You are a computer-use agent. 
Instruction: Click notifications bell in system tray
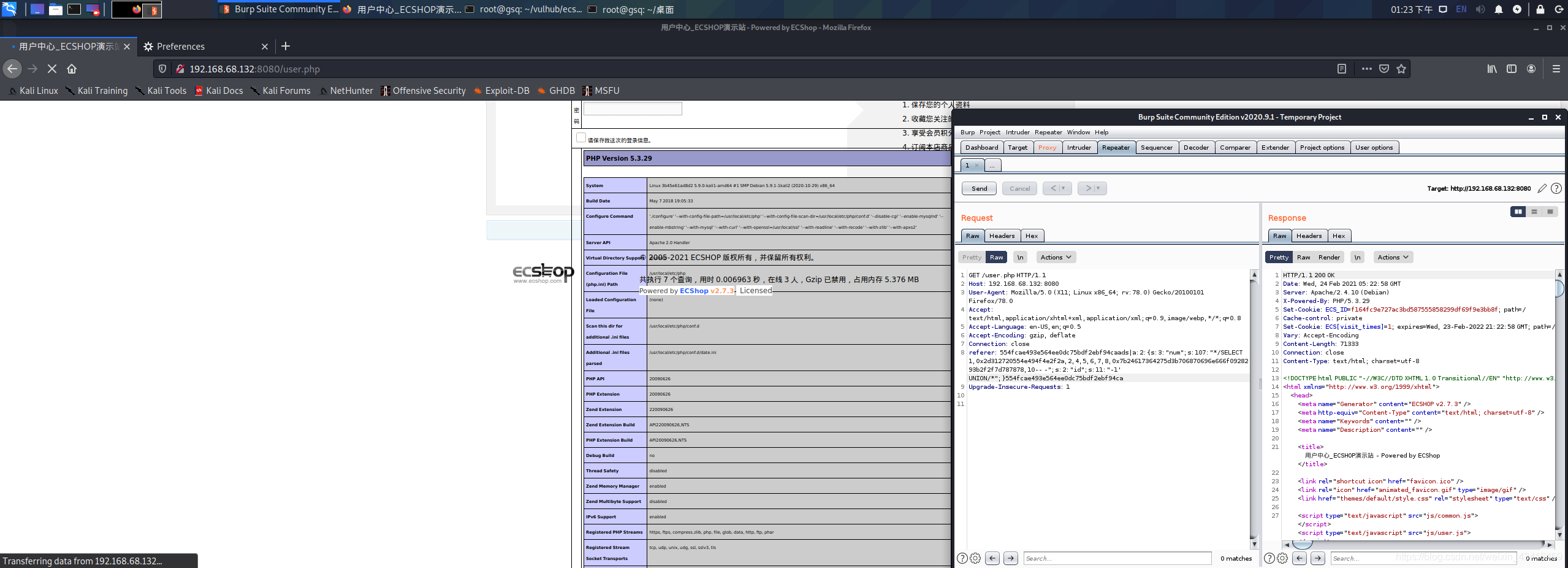(1499, 9)
